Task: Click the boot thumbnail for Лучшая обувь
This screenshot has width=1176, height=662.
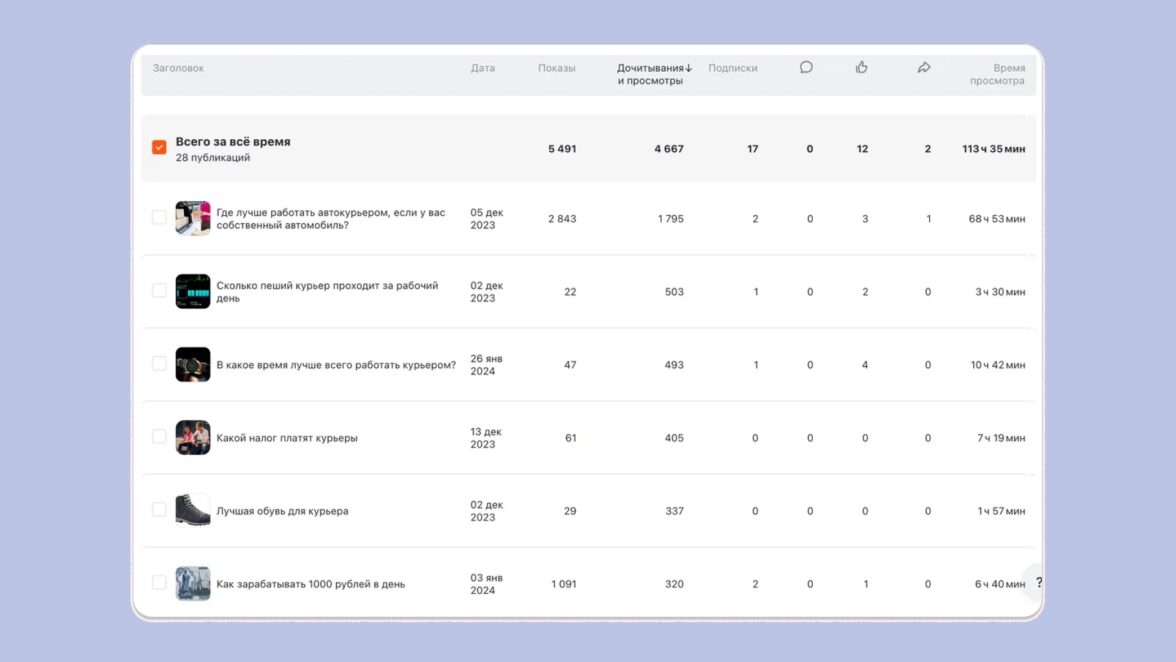Action: 193,510
